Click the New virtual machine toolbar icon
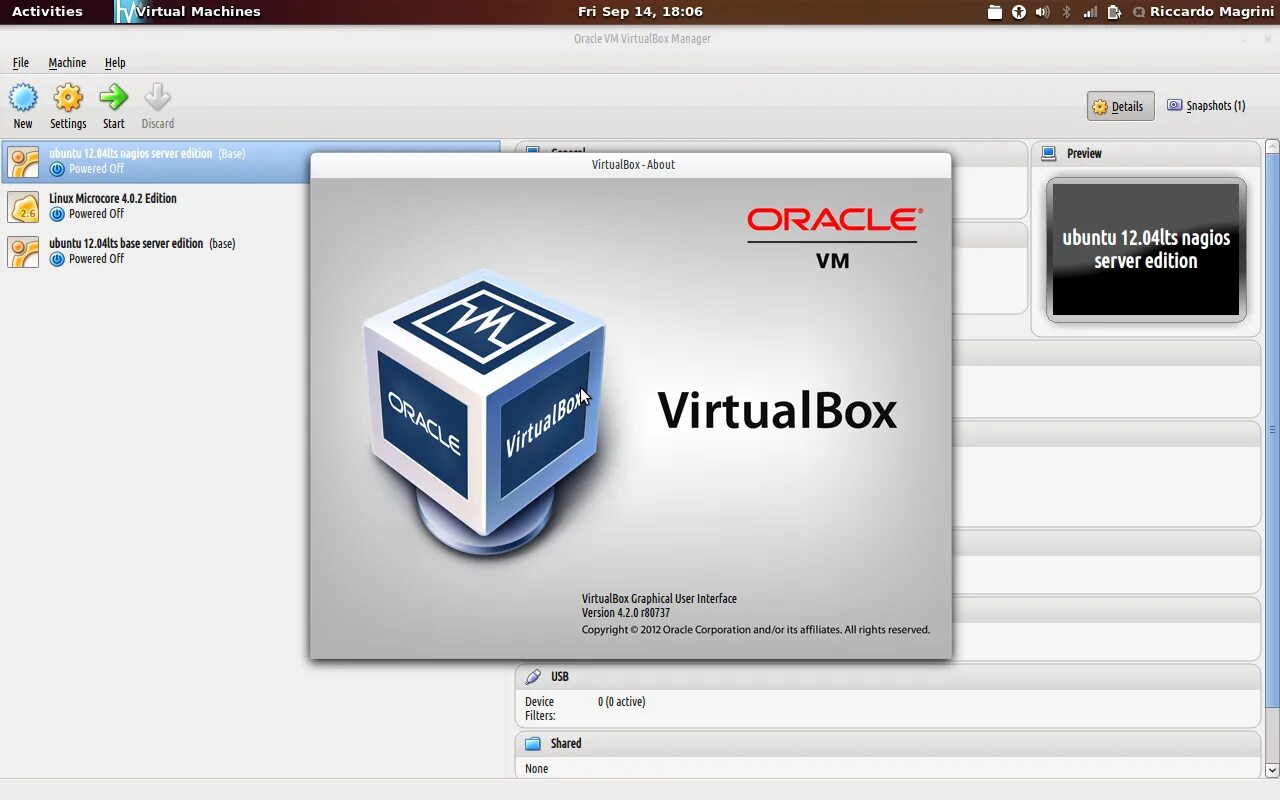 click(23, 98)
